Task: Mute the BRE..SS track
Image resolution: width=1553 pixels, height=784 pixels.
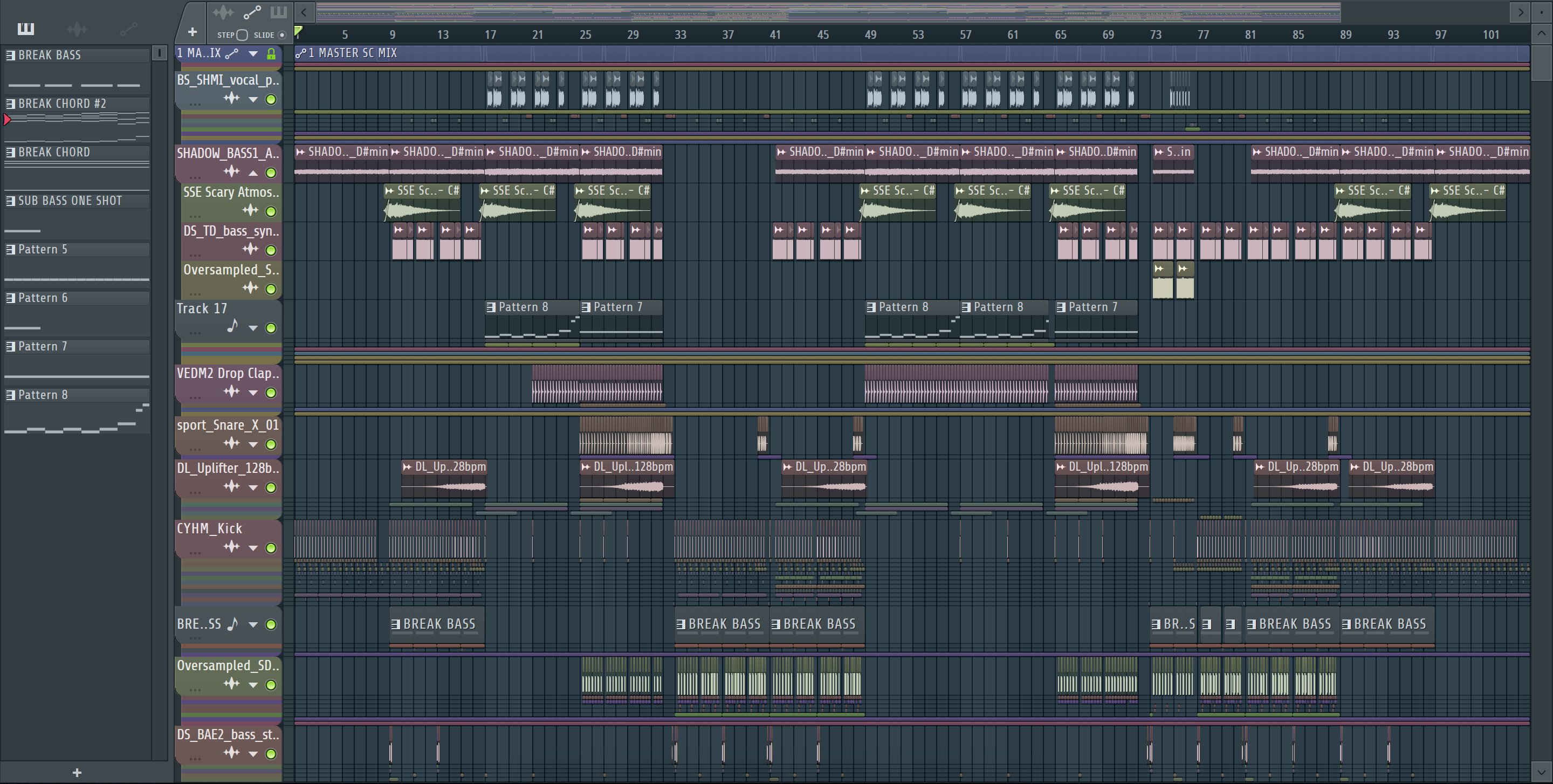Action: pyautogui.click(x=271, y=625)
